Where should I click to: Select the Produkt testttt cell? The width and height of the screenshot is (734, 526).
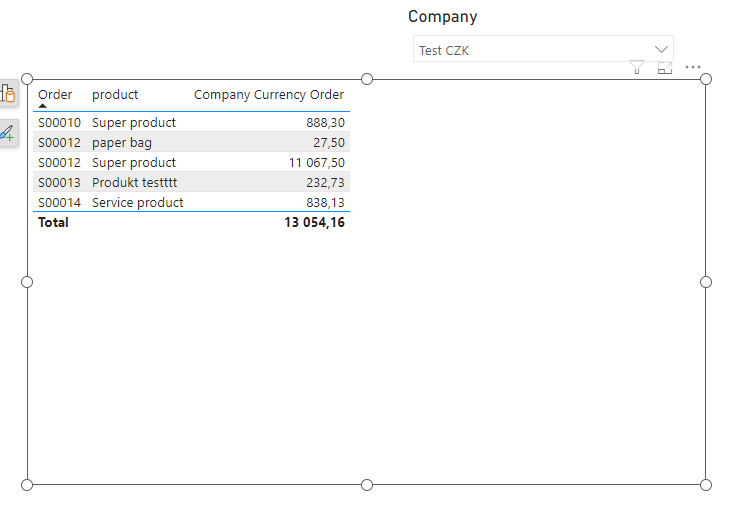[x=135, y=183]
